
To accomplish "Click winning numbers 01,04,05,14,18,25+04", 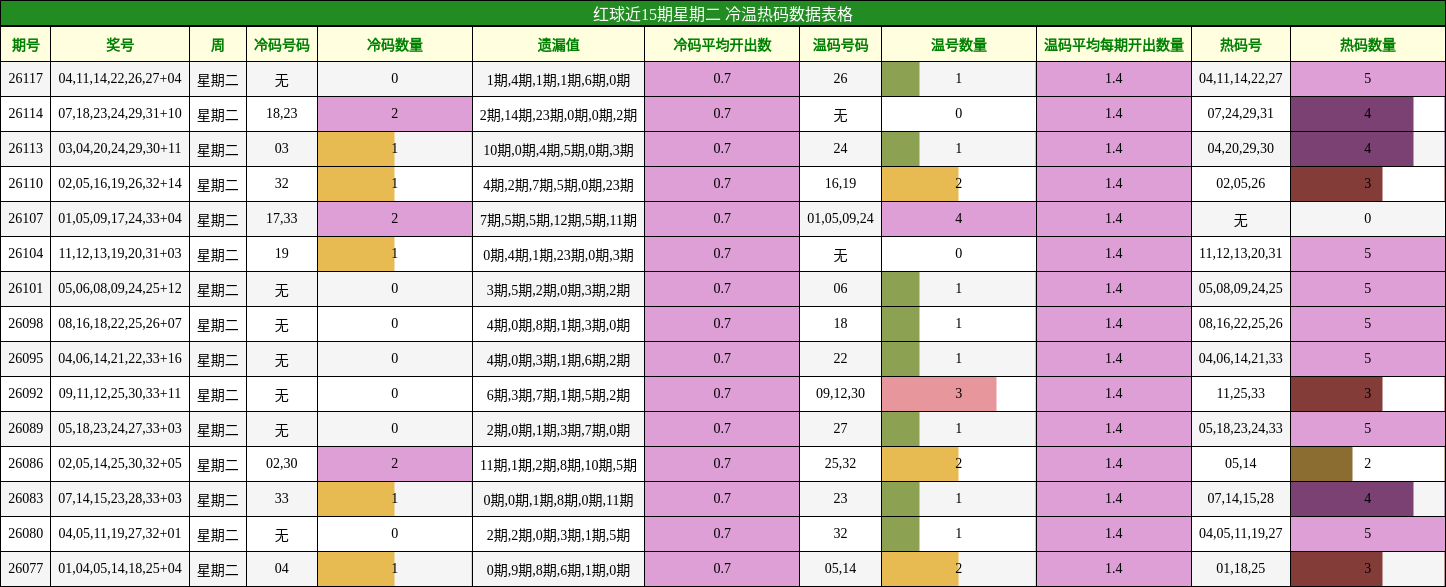I will click(x=120, y=569).
